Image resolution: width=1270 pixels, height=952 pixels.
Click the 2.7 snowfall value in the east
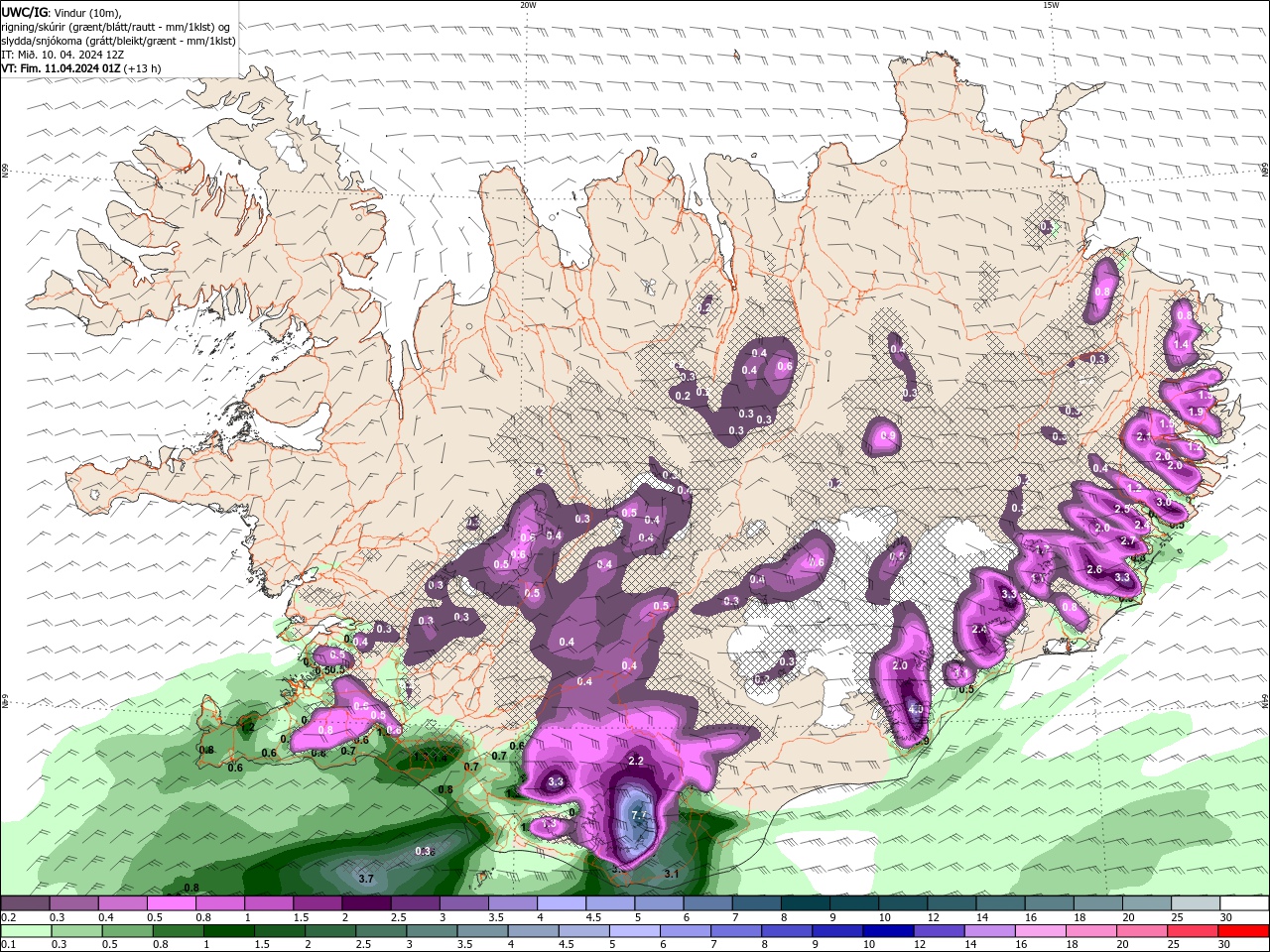point(1127,540)
